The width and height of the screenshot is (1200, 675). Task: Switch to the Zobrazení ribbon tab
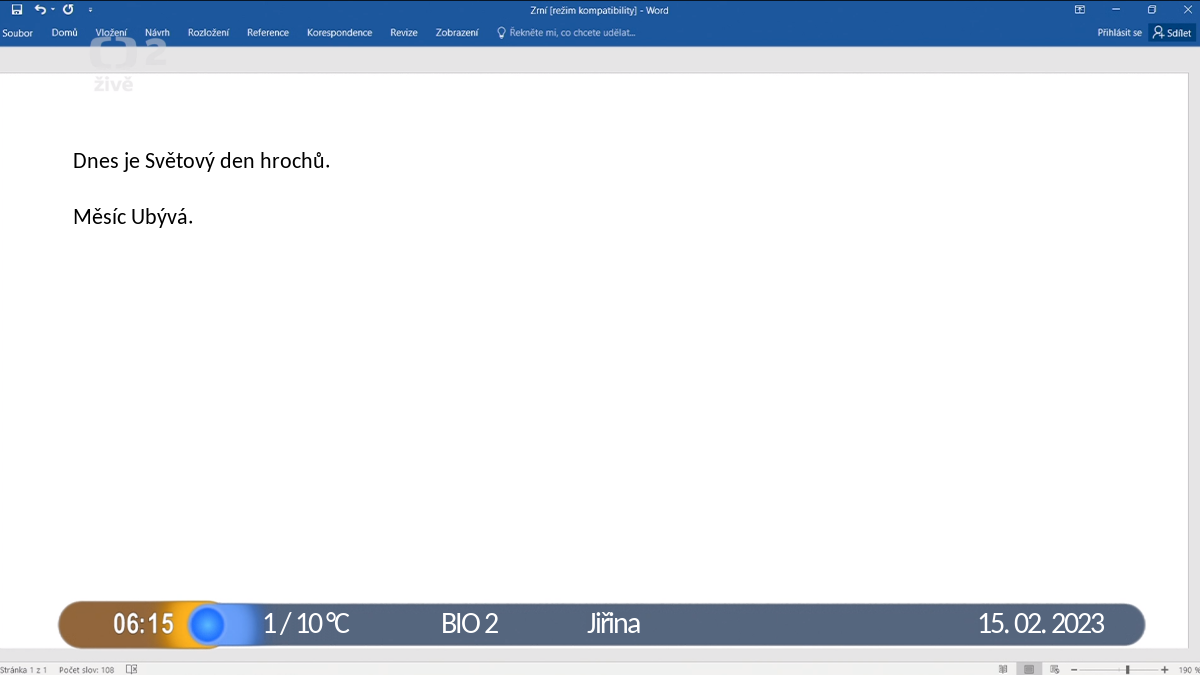coord(457,33)
